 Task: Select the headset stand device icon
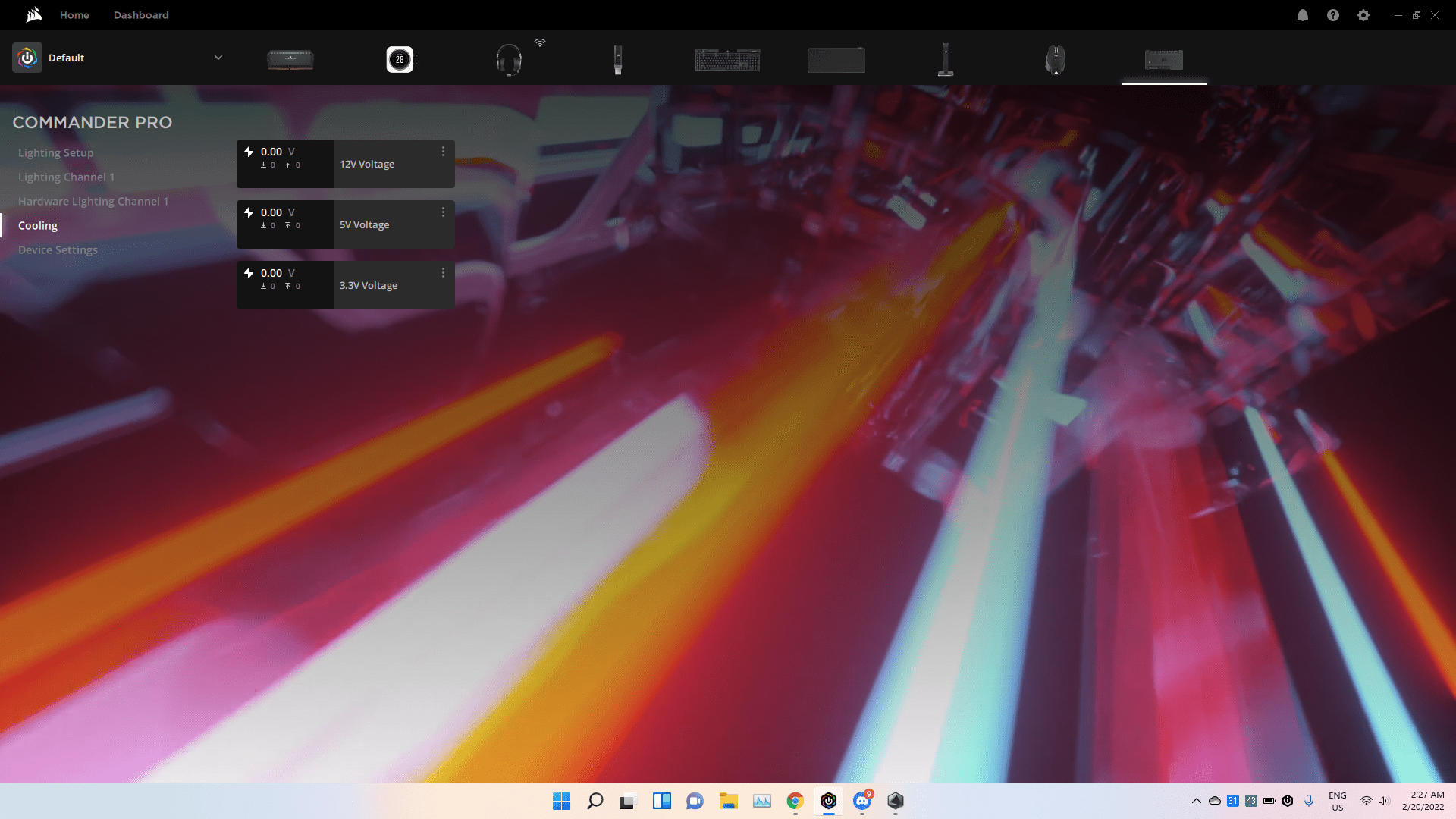point(946,59)
